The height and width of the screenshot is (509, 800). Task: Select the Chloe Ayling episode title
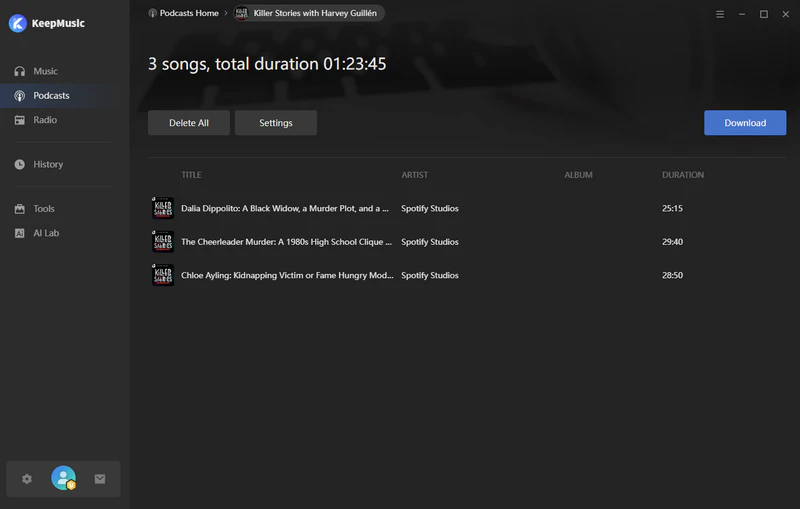287,275
